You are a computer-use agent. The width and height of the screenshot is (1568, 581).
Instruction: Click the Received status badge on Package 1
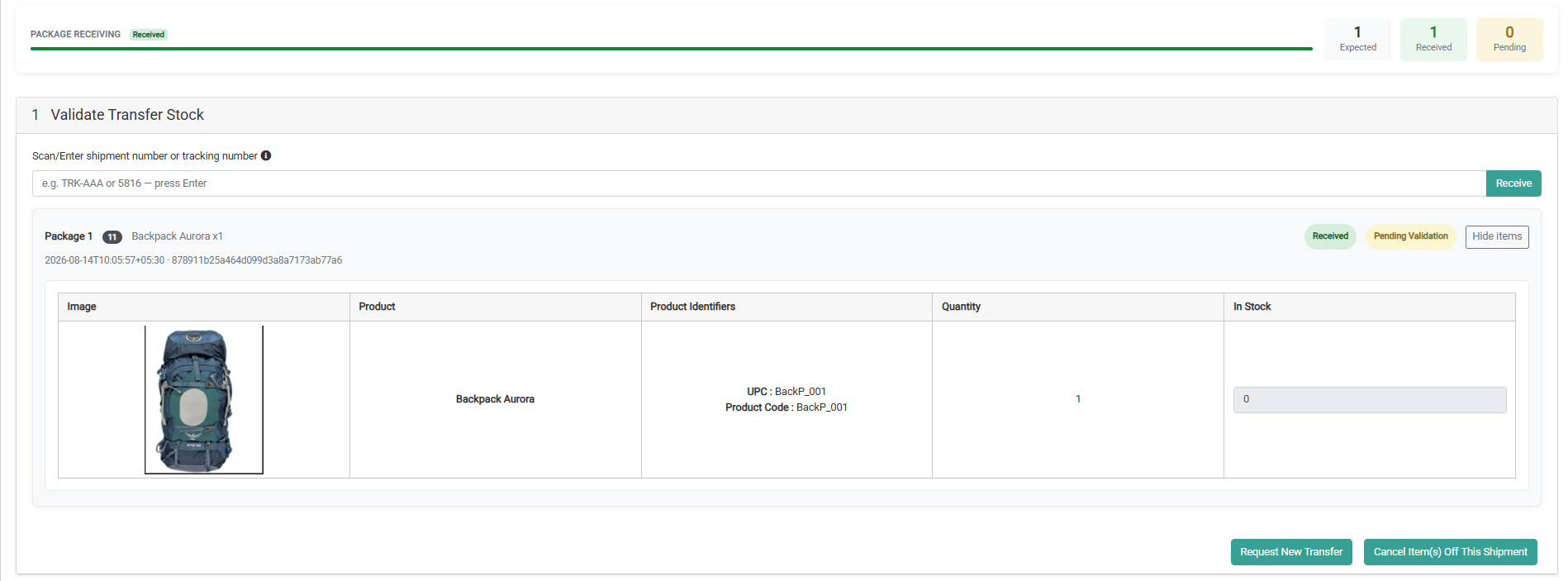1329,236
